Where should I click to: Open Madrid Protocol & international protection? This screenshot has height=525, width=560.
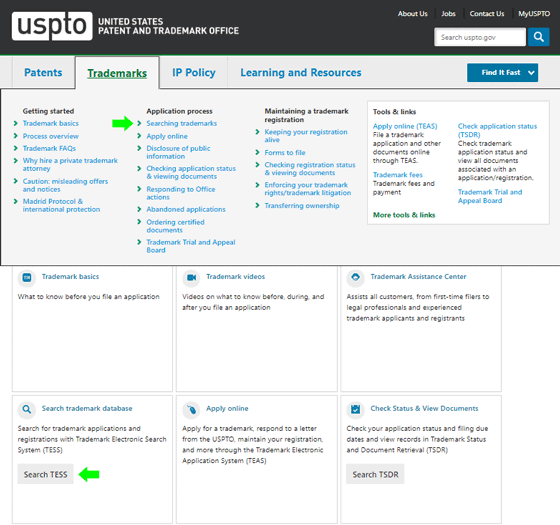coord(61,205)
